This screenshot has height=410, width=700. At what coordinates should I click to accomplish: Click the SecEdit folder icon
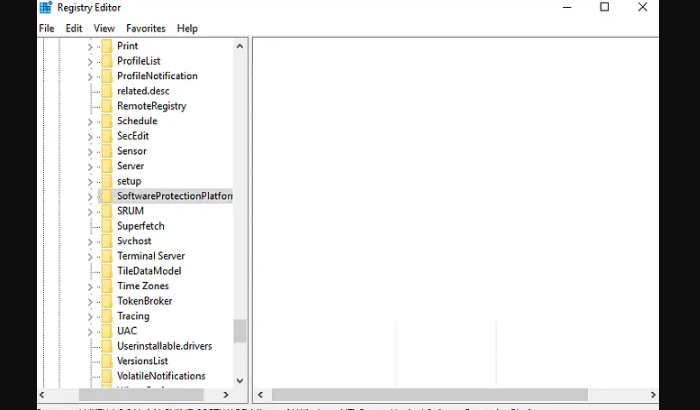pos(107,136)
